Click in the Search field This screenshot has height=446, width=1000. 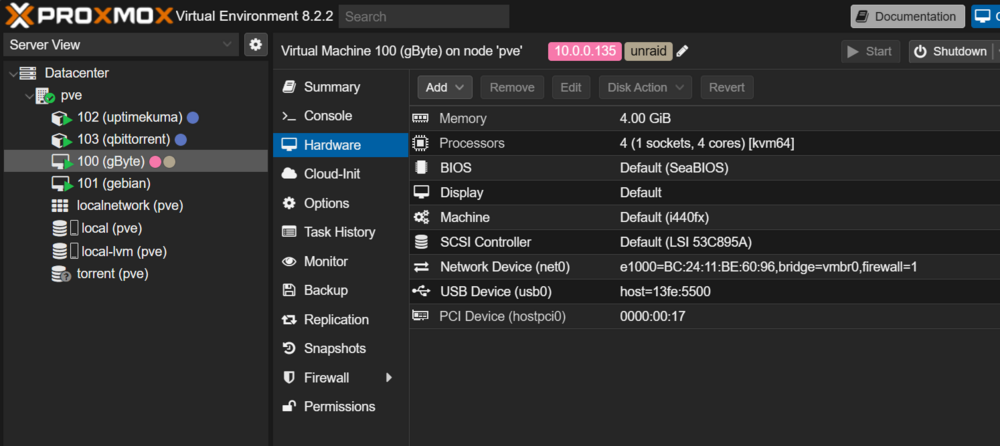(x=424, y=17)
